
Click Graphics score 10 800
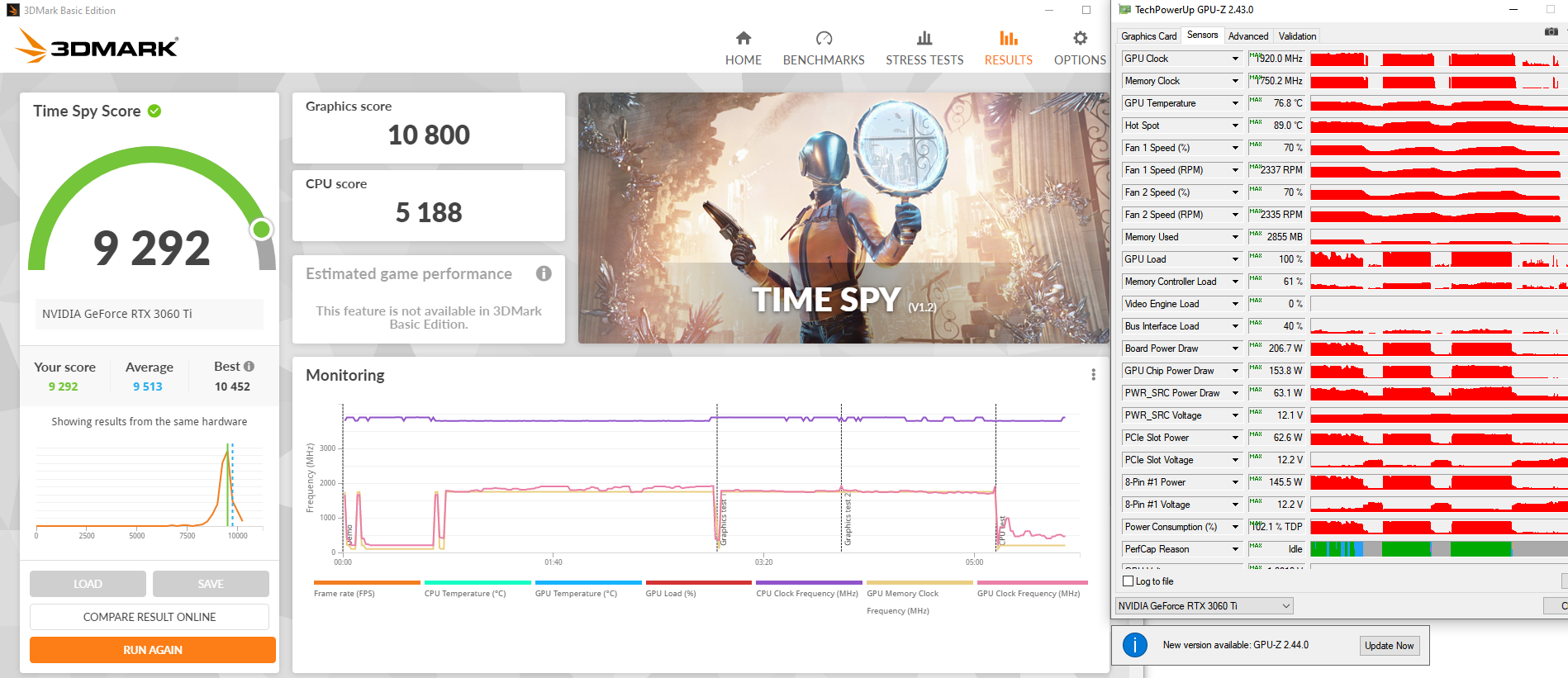[429, 135]
